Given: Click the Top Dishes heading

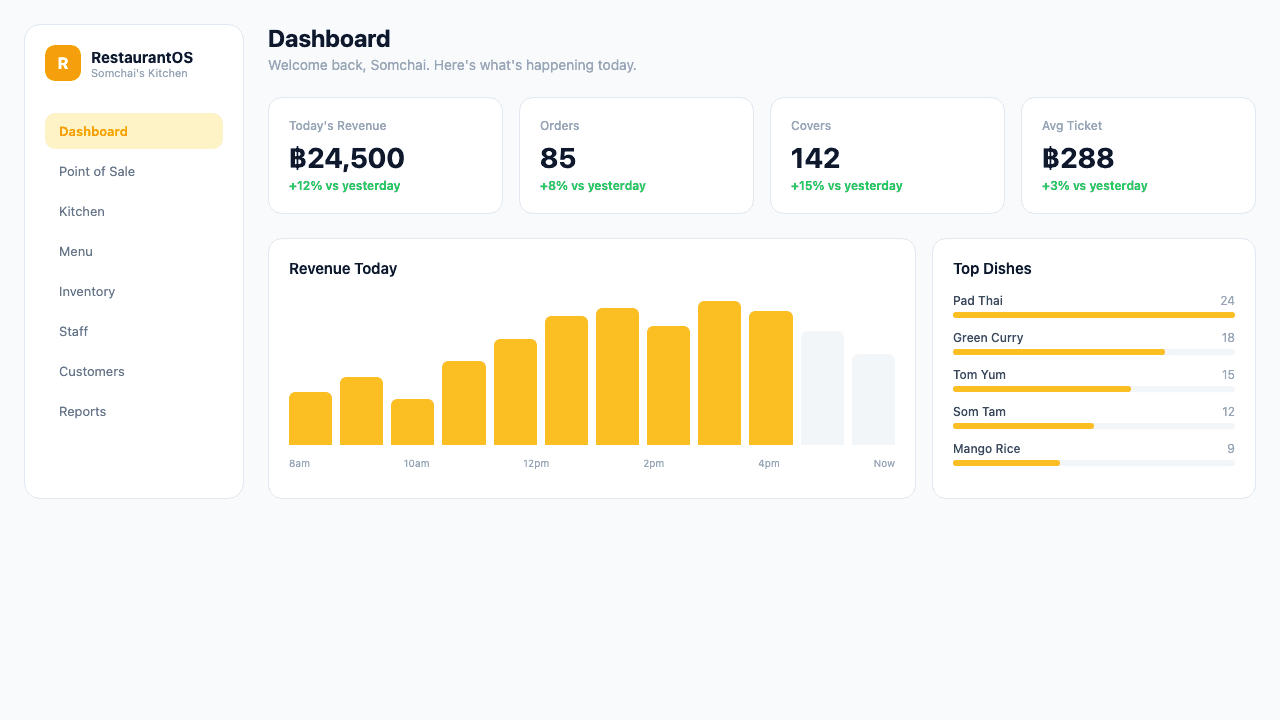Looking at the screenshot, I should pyautogui.click(x=992, y=269).
